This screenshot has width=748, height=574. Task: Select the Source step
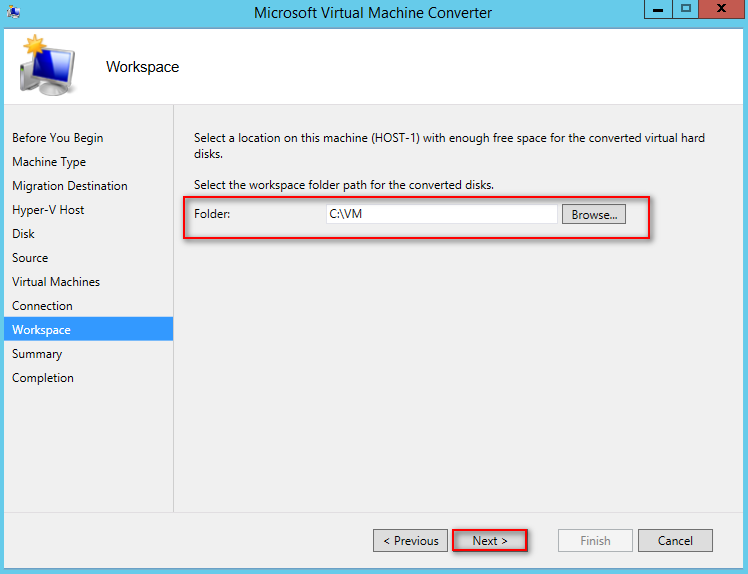point(30,258)
